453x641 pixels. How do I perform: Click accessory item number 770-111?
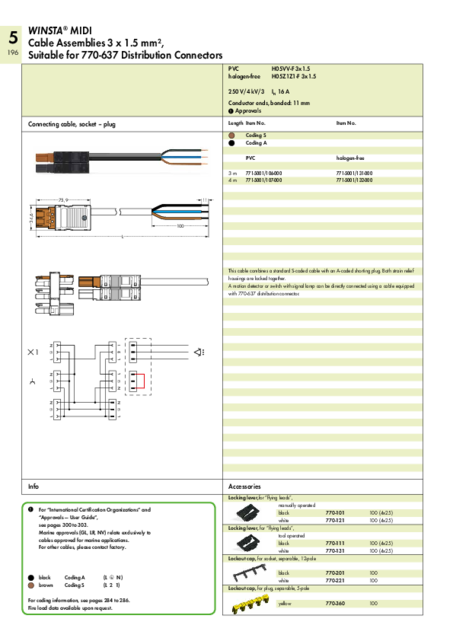335,543
